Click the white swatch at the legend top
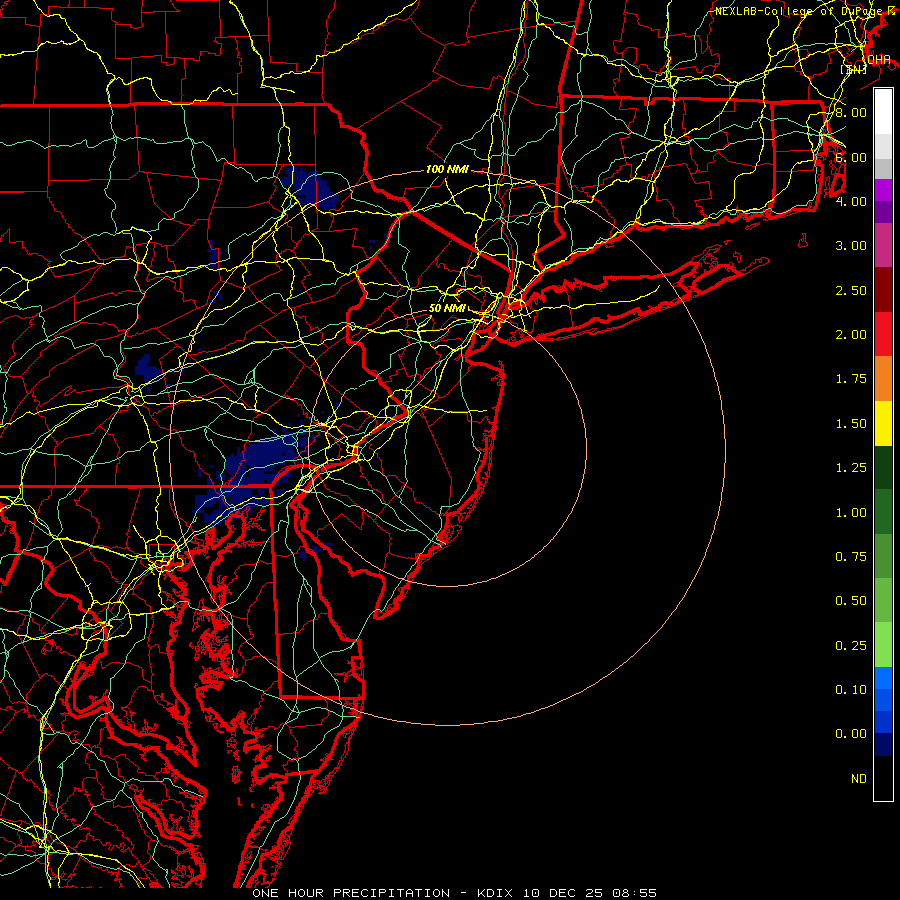Screen dimensions: 900x900 [883, 111]
